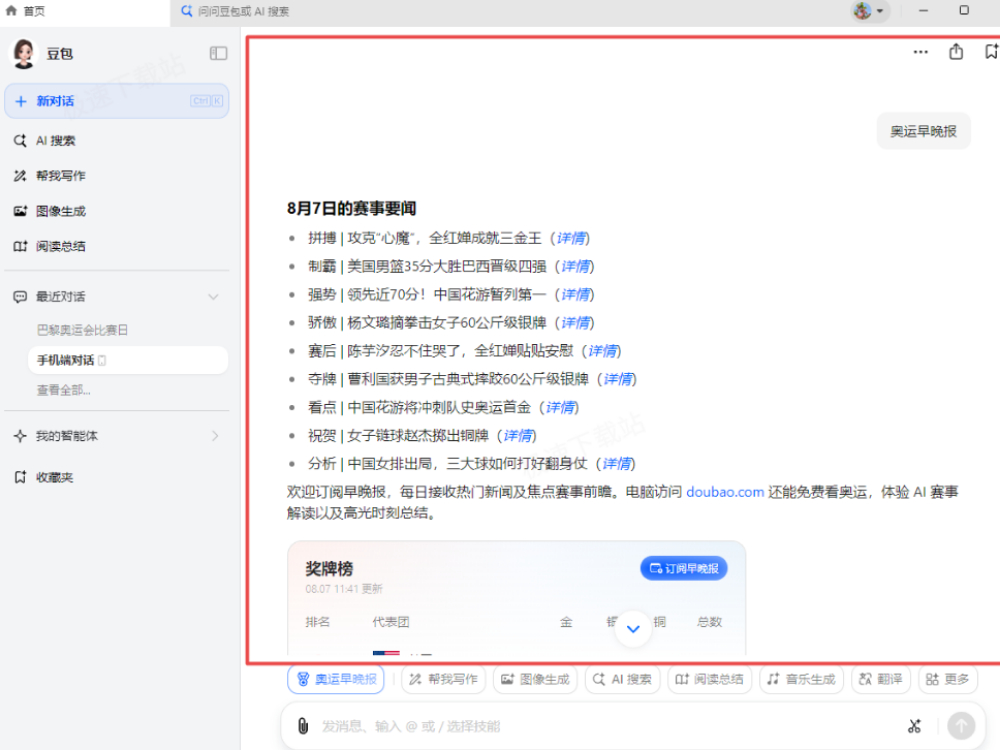1000x750 pixels.
Task: Open the user account avatar dropdown
Action: tap(870, 11)
